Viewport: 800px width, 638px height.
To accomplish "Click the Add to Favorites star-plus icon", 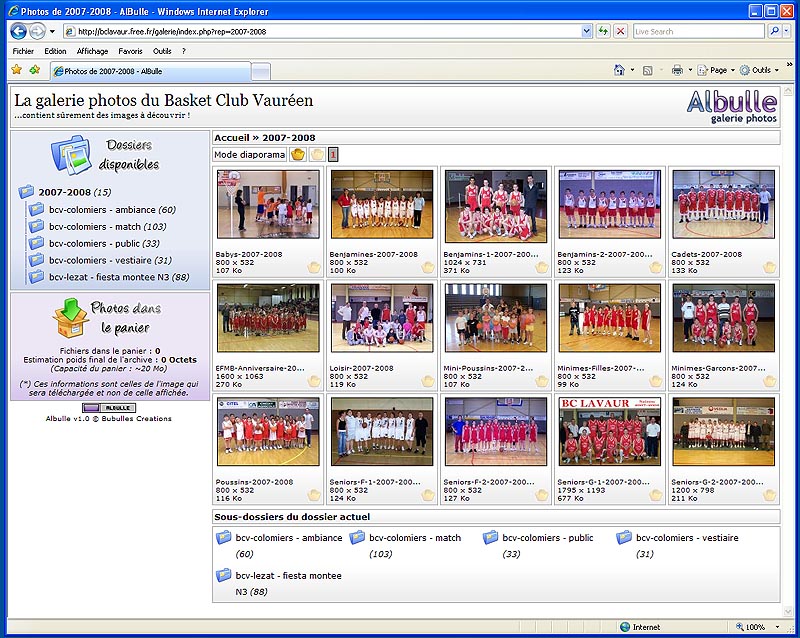I will pyautogui.click(x=35, y=69).
